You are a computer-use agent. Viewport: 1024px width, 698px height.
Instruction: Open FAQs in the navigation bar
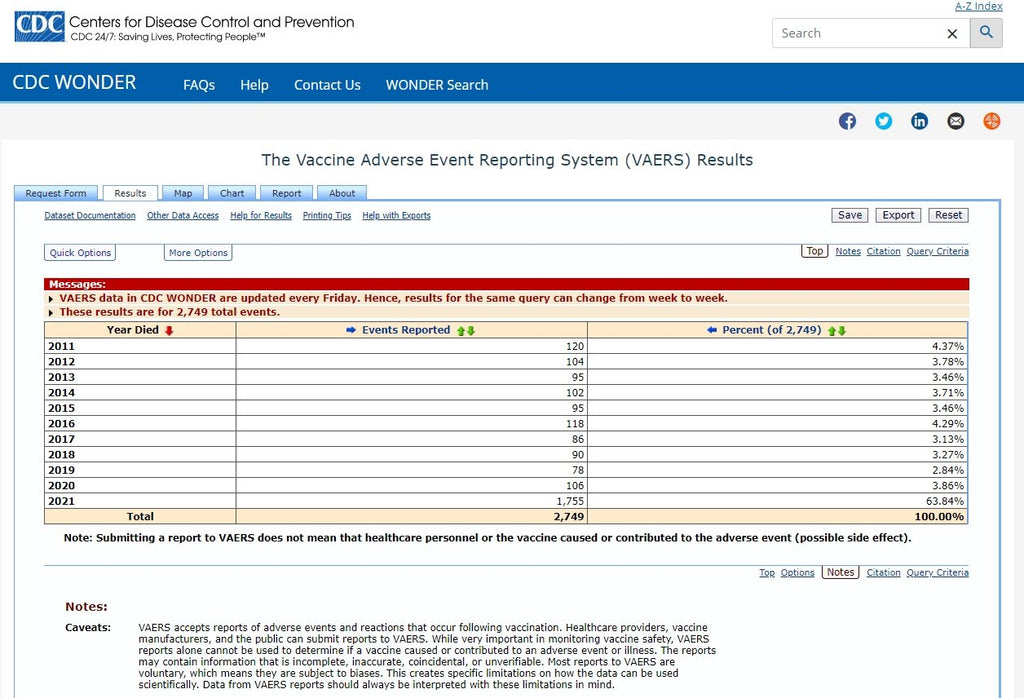(x=199, y=85)
